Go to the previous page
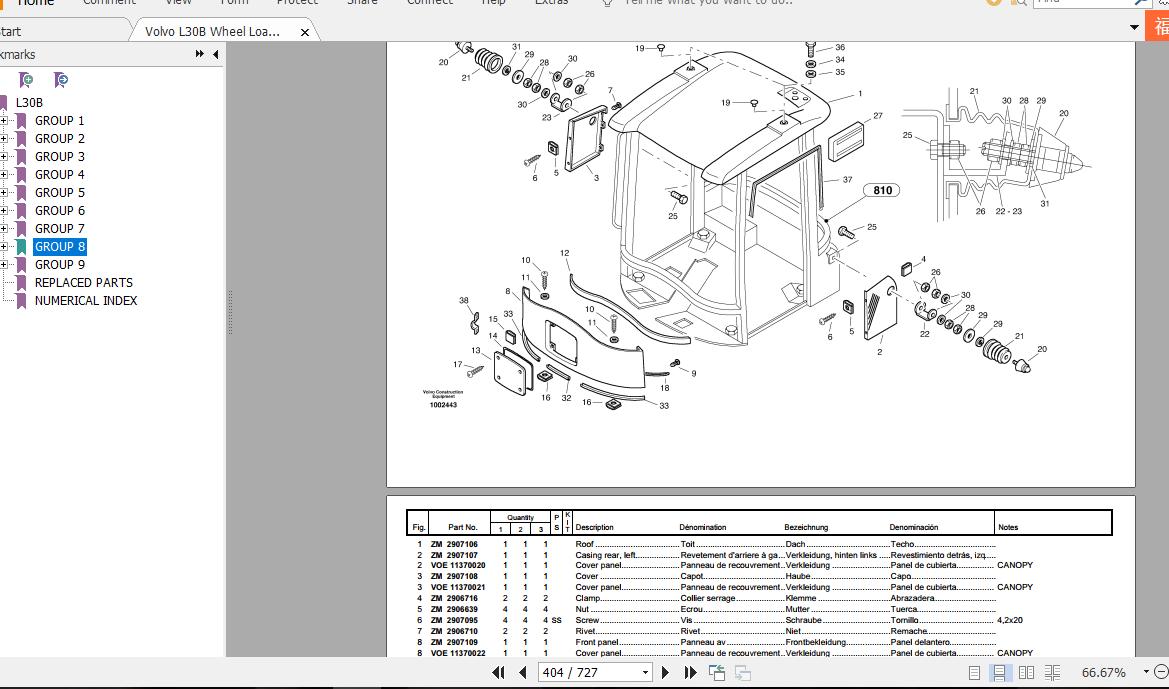 523,673
